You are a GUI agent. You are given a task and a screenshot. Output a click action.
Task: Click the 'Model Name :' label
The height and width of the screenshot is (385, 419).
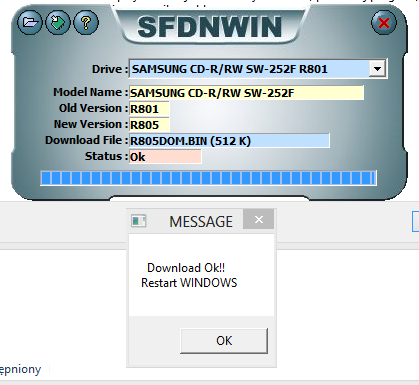91,92
